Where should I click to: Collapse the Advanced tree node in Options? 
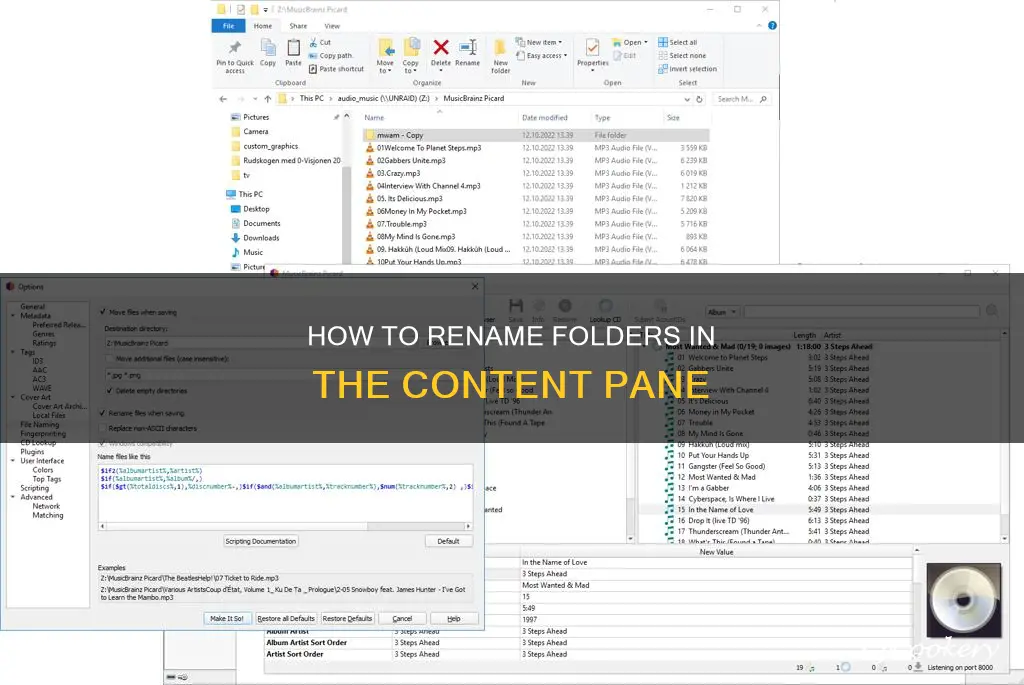click(13, 497)
